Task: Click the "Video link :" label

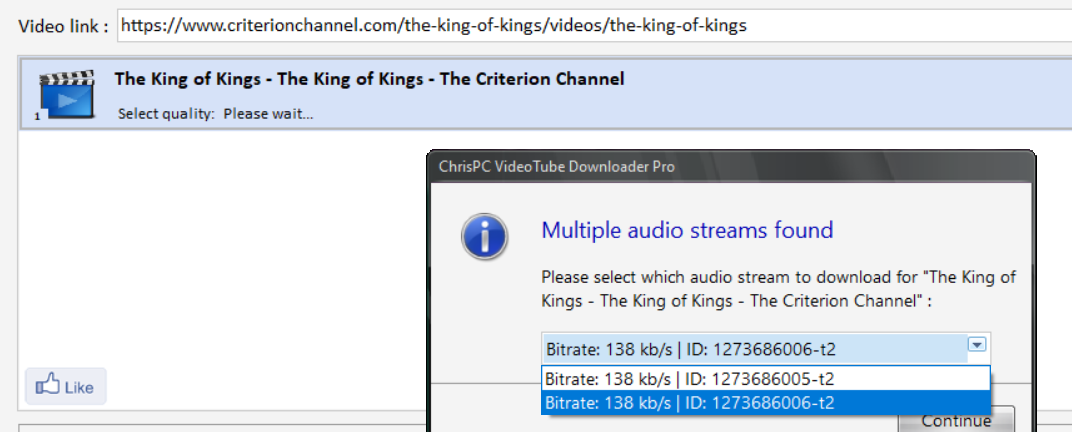Action: (63, 27)
